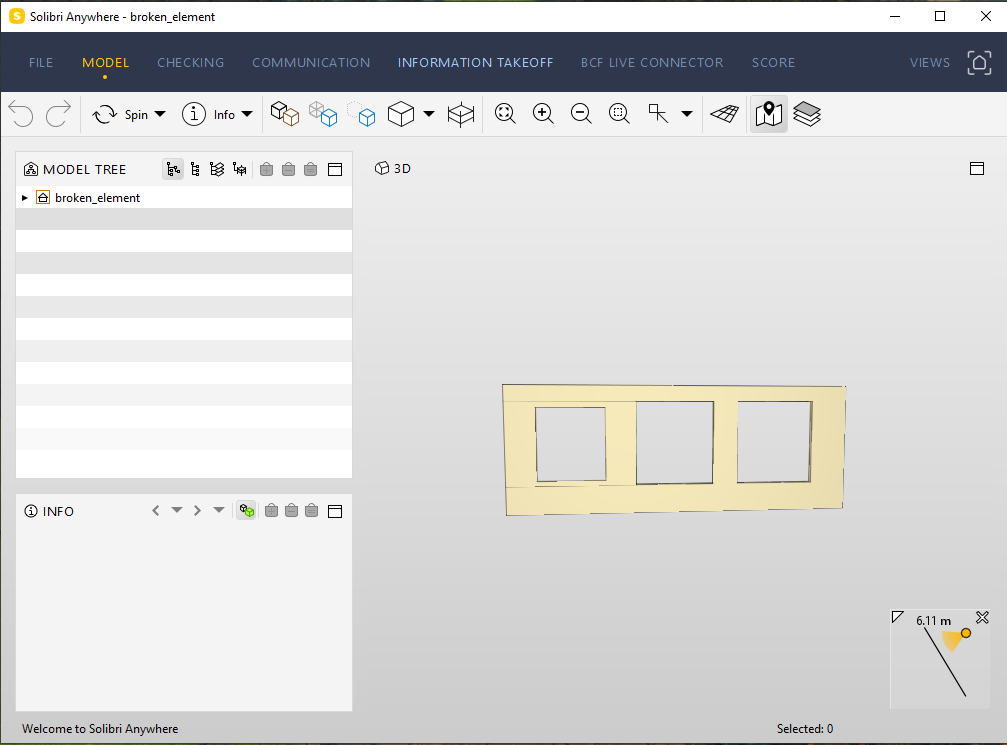Click the 6.11 m distance label
1007x745 pixels.
(x=933, y=620)
